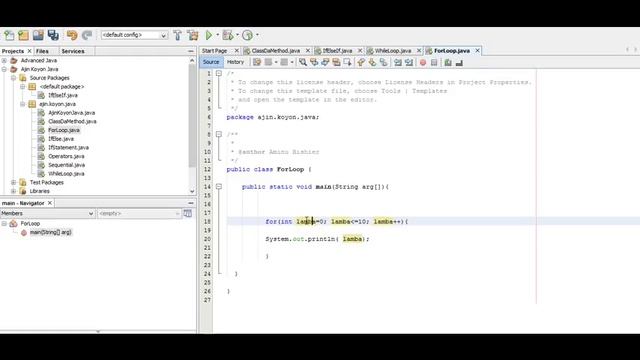Switch to the Services panel tab
640x360 pixels.
[73, 51]
